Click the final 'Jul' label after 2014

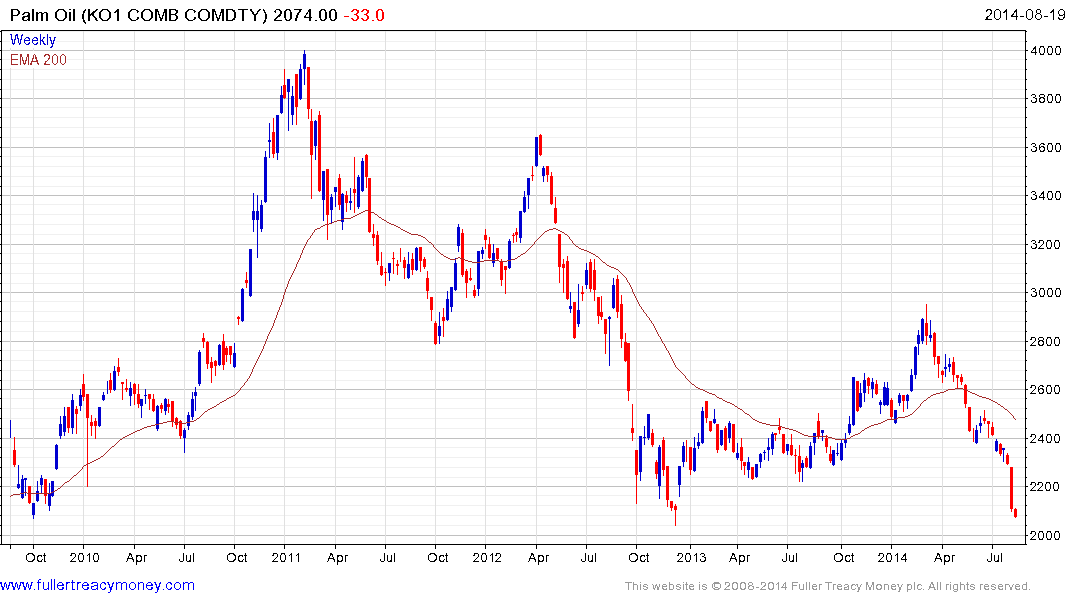[994, 557]
